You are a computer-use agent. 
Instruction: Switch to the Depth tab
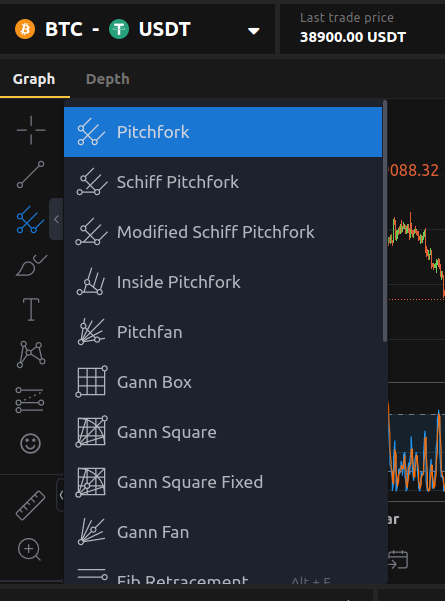[108, 79]
